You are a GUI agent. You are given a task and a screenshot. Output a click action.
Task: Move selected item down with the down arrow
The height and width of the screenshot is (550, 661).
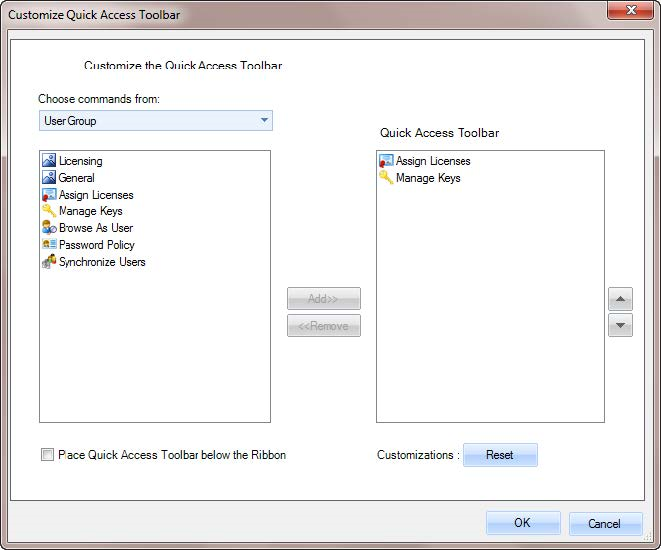(x=620, y=325)
